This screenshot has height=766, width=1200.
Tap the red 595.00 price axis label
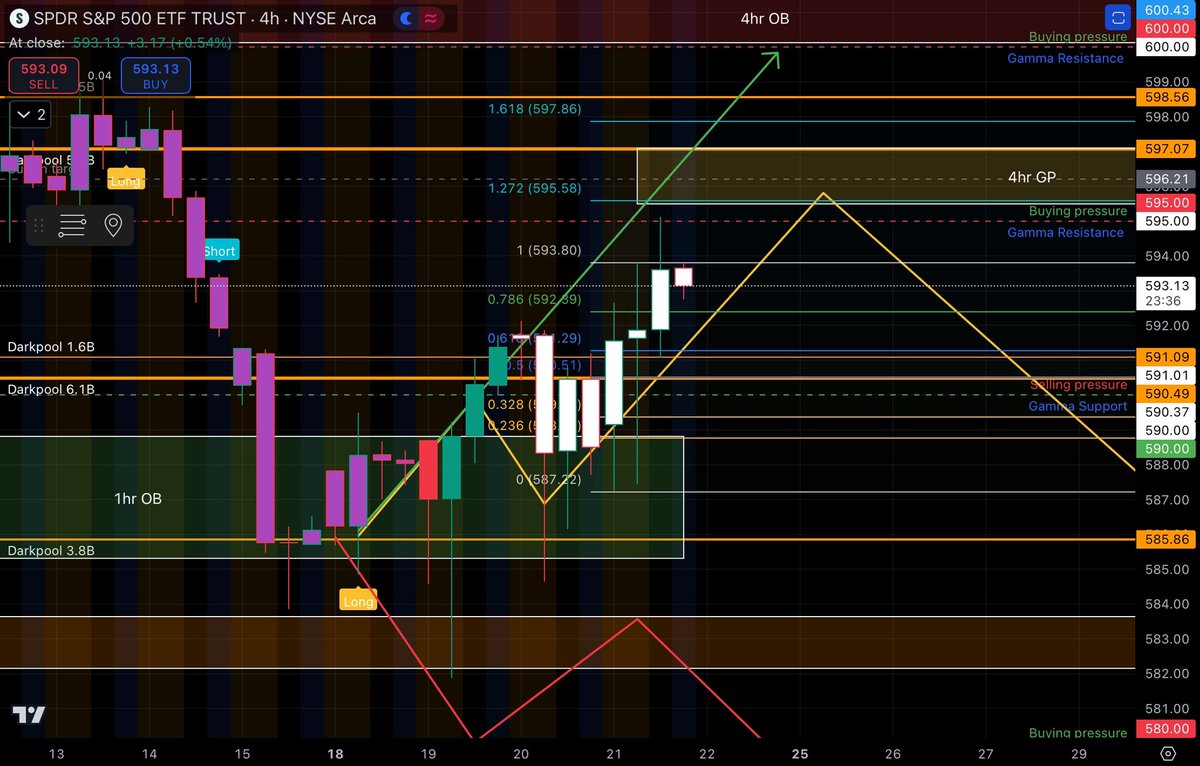coord(1166,201)
